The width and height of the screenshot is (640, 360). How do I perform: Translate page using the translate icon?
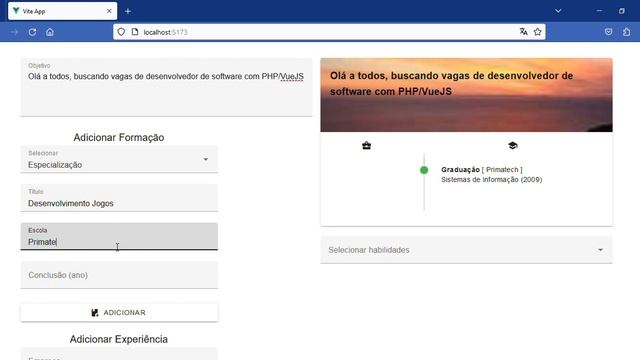(x=524, y=32)
